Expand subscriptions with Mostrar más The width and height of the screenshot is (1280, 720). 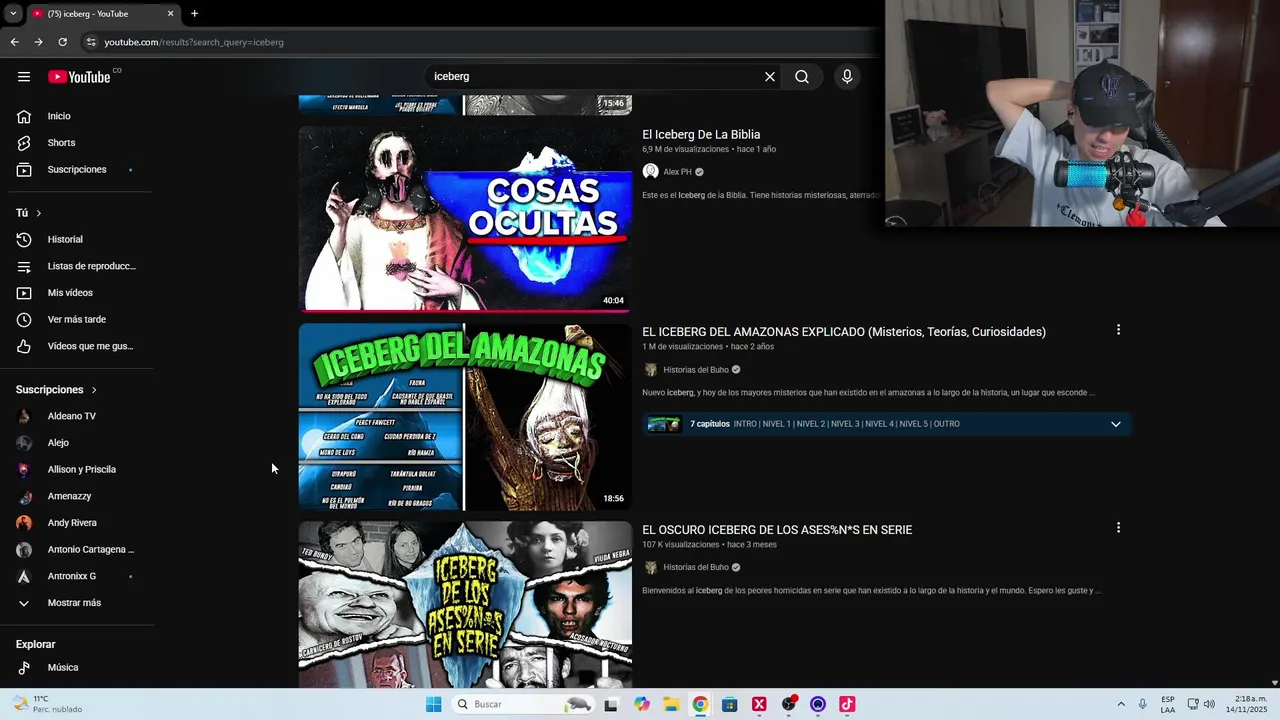pyautogui.click(x=76, y=603)
